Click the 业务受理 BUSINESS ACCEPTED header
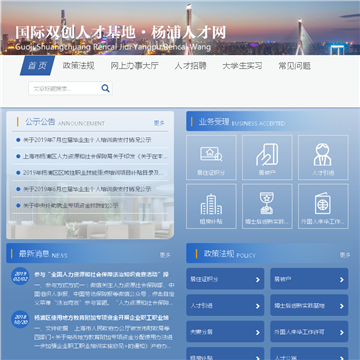Viewport: 360px width, 360px height. click(x=242, y=122)
